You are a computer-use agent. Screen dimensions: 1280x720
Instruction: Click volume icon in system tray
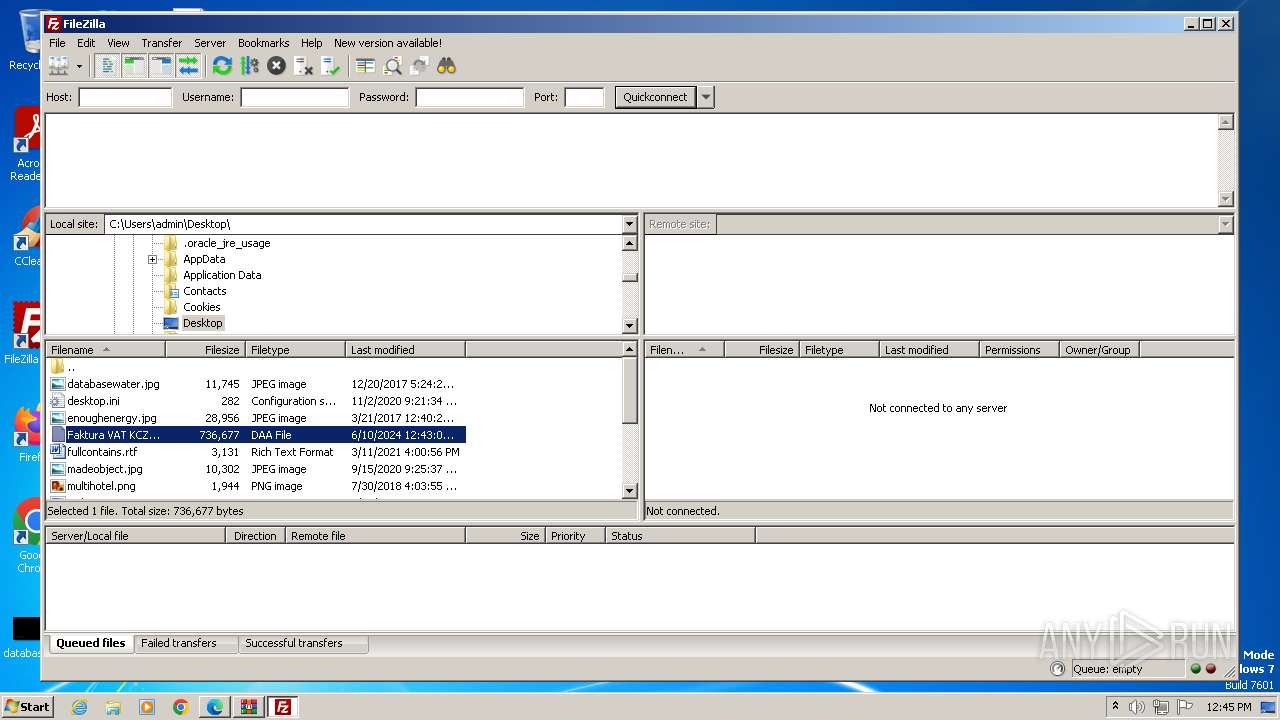(x=1137, y=707)
